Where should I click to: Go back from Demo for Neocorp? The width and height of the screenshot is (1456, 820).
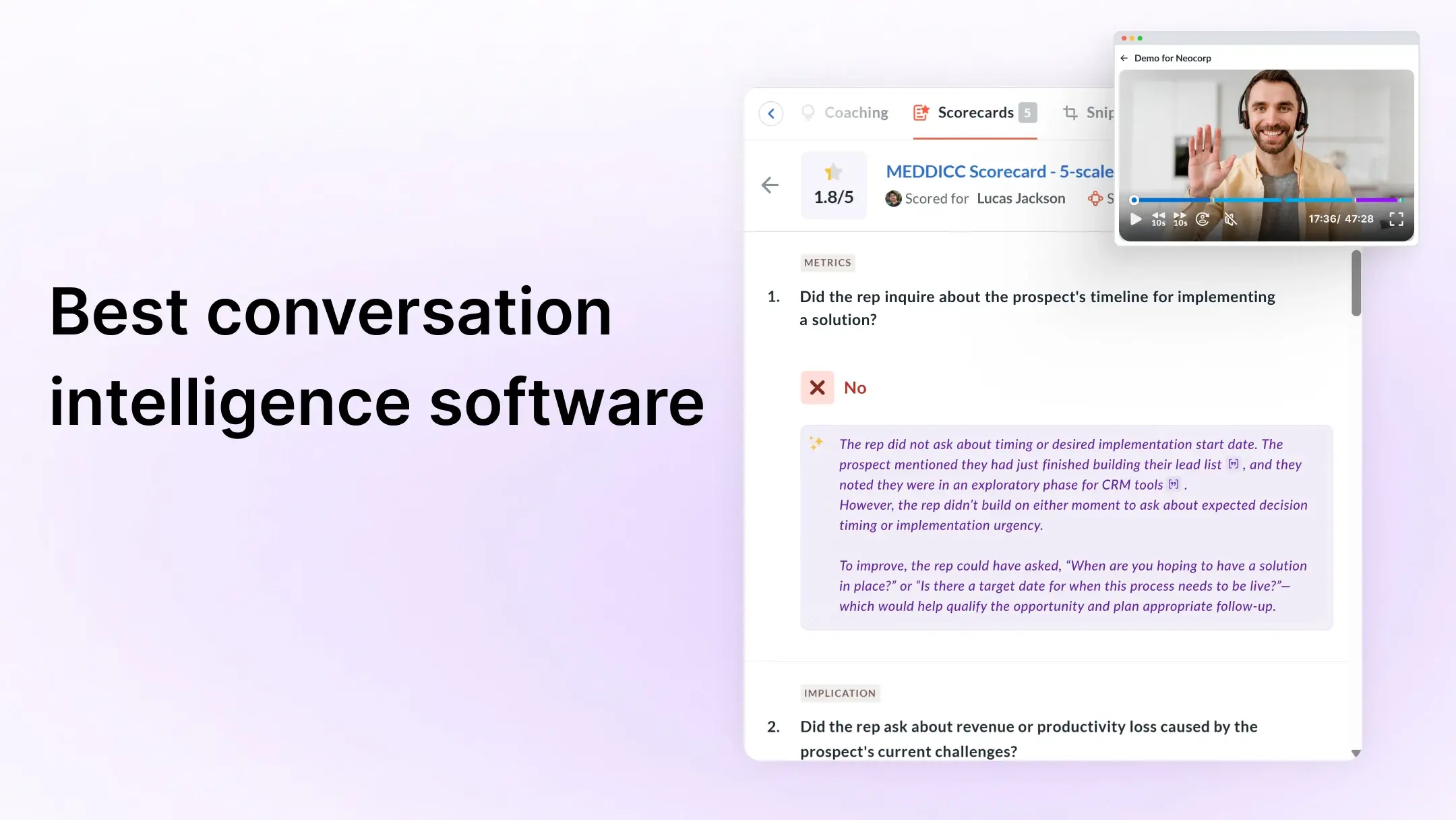point(1124,58)
